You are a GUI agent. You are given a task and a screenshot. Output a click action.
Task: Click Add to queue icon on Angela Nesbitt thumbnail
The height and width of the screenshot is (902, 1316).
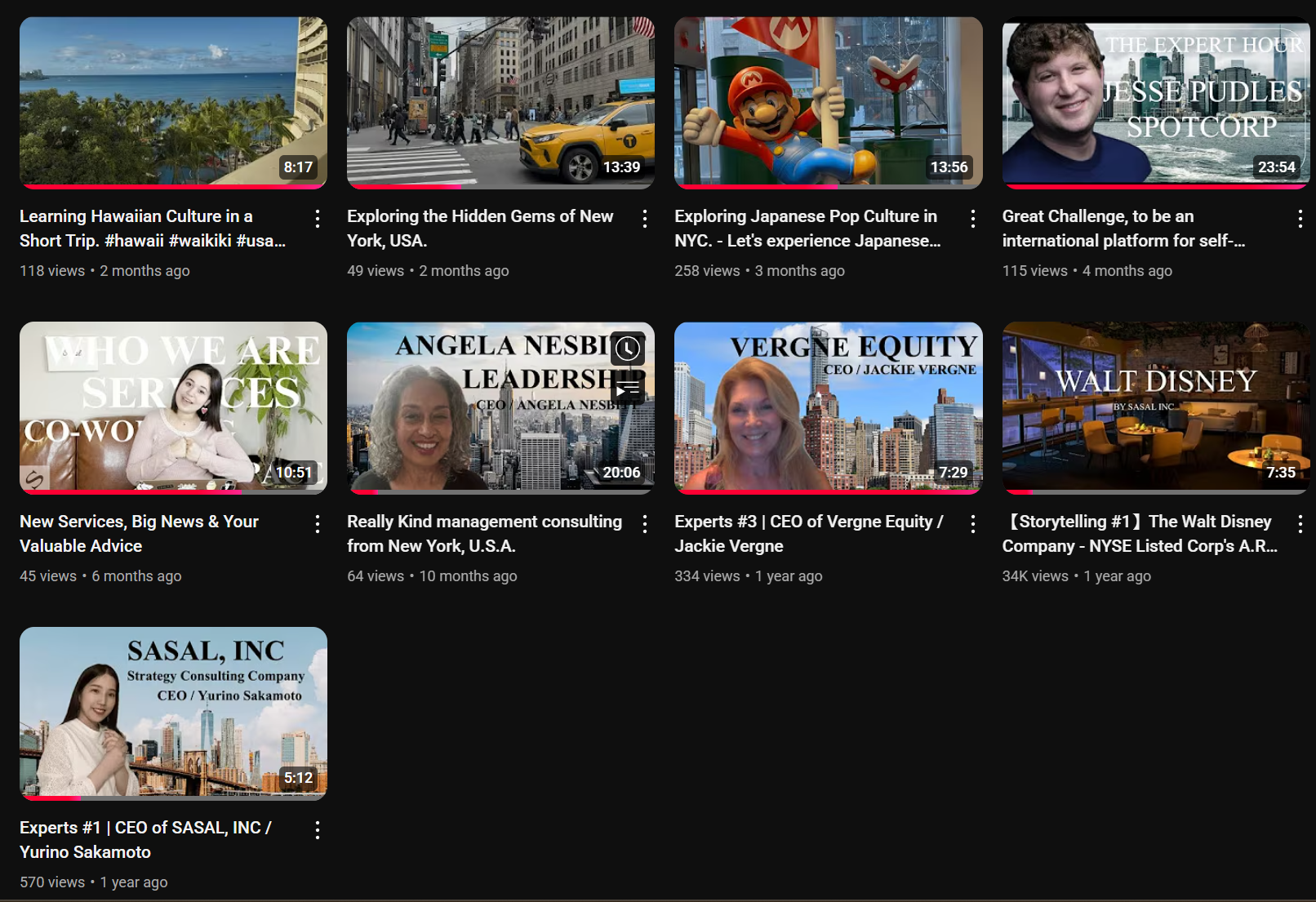[x=627, y=389]
